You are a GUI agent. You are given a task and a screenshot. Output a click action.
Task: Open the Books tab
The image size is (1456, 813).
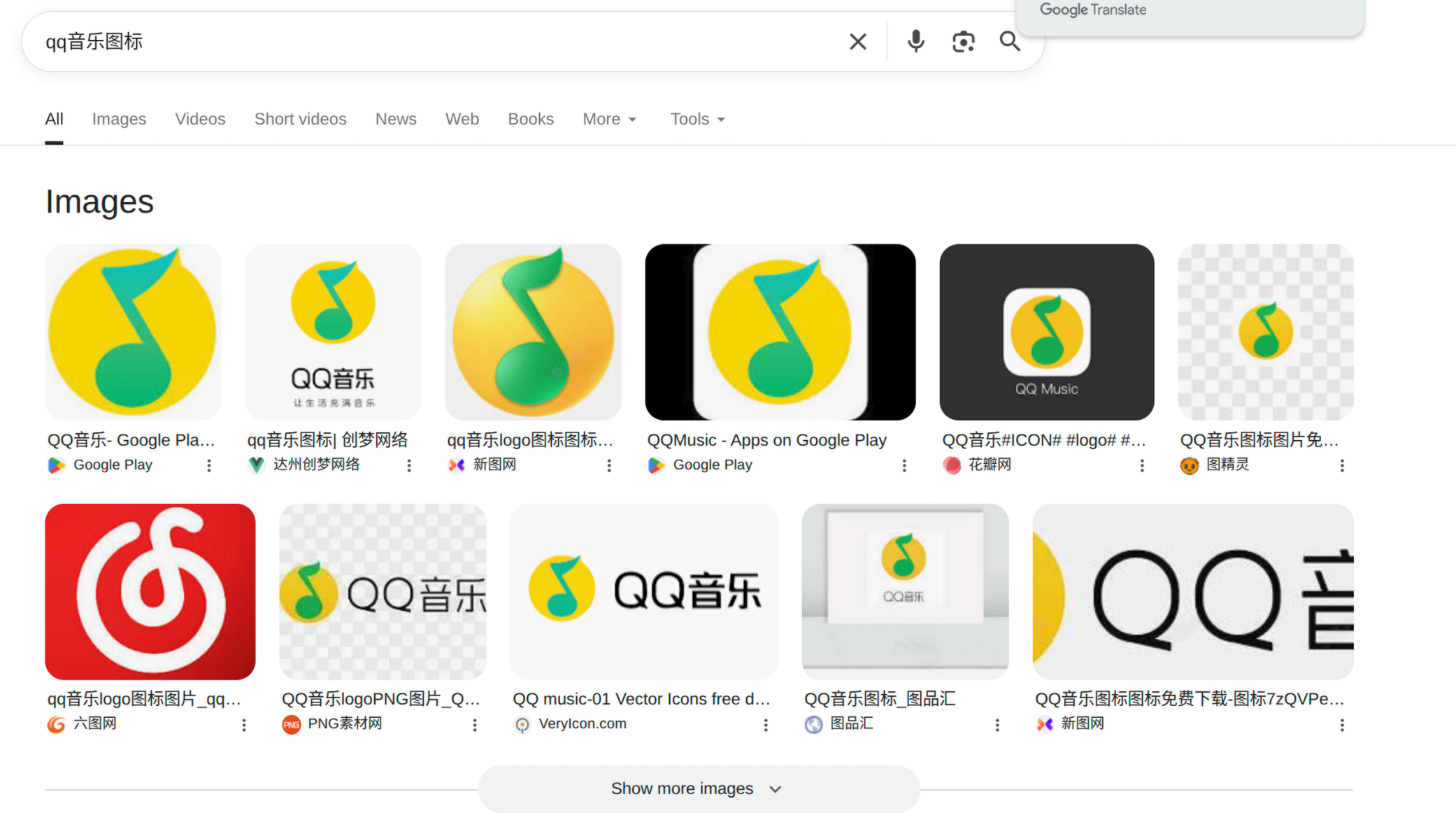(x=531, y=119)
